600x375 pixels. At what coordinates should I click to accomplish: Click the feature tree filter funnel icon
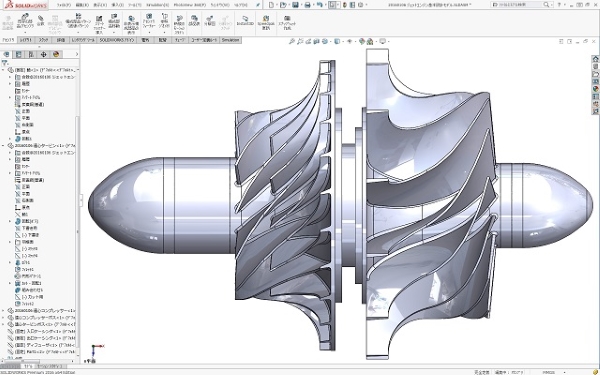click(5, 63)
